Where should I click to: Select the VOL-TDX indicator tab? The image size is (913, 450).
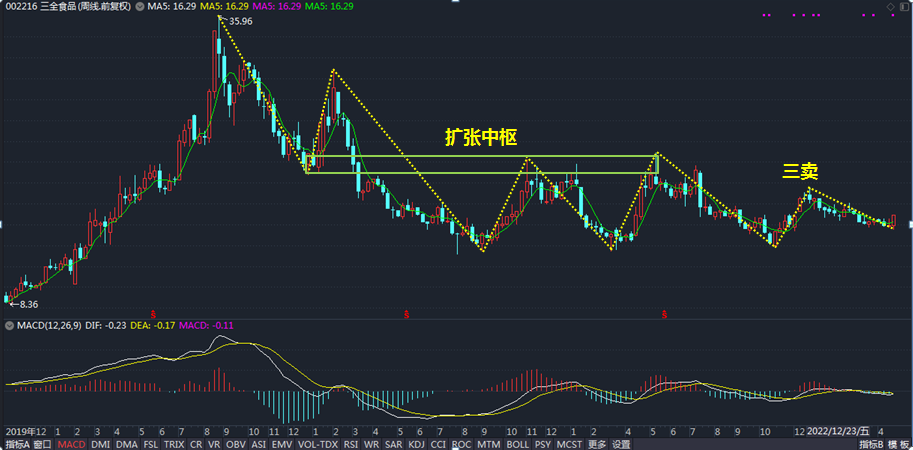pyautogui.click(x=318, y=444)
